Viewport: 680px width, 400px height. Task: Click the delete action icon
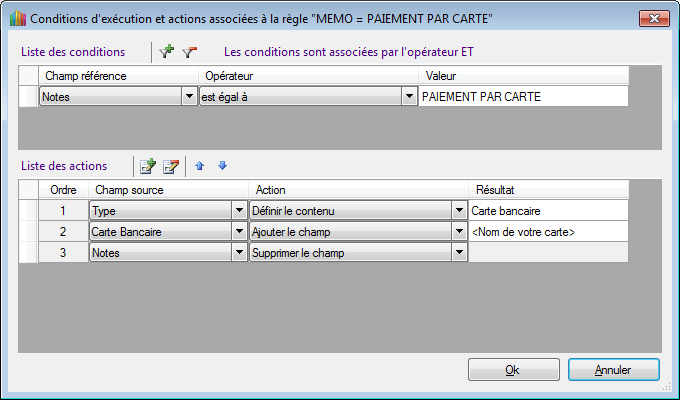point(170,166)
